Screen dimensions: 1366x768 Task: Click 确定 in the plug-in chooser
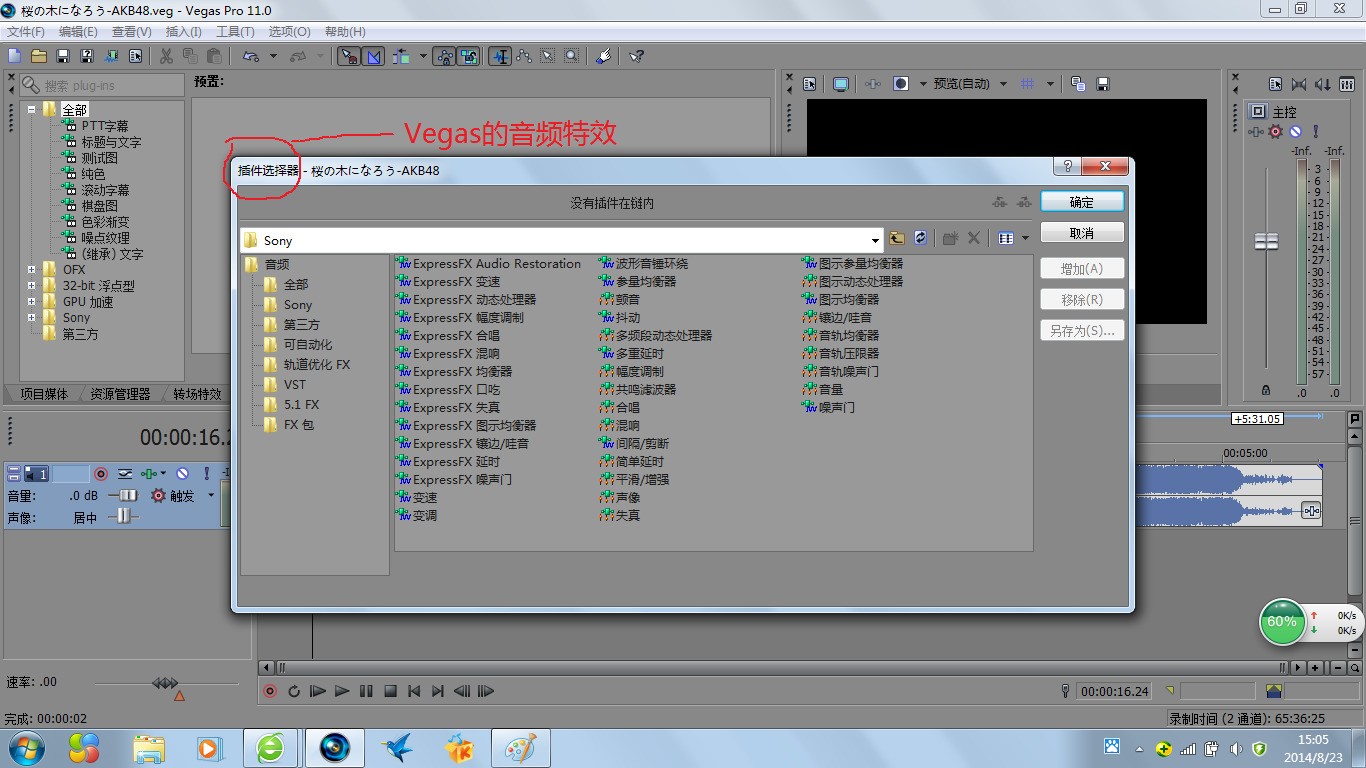tap(1082, 201)
